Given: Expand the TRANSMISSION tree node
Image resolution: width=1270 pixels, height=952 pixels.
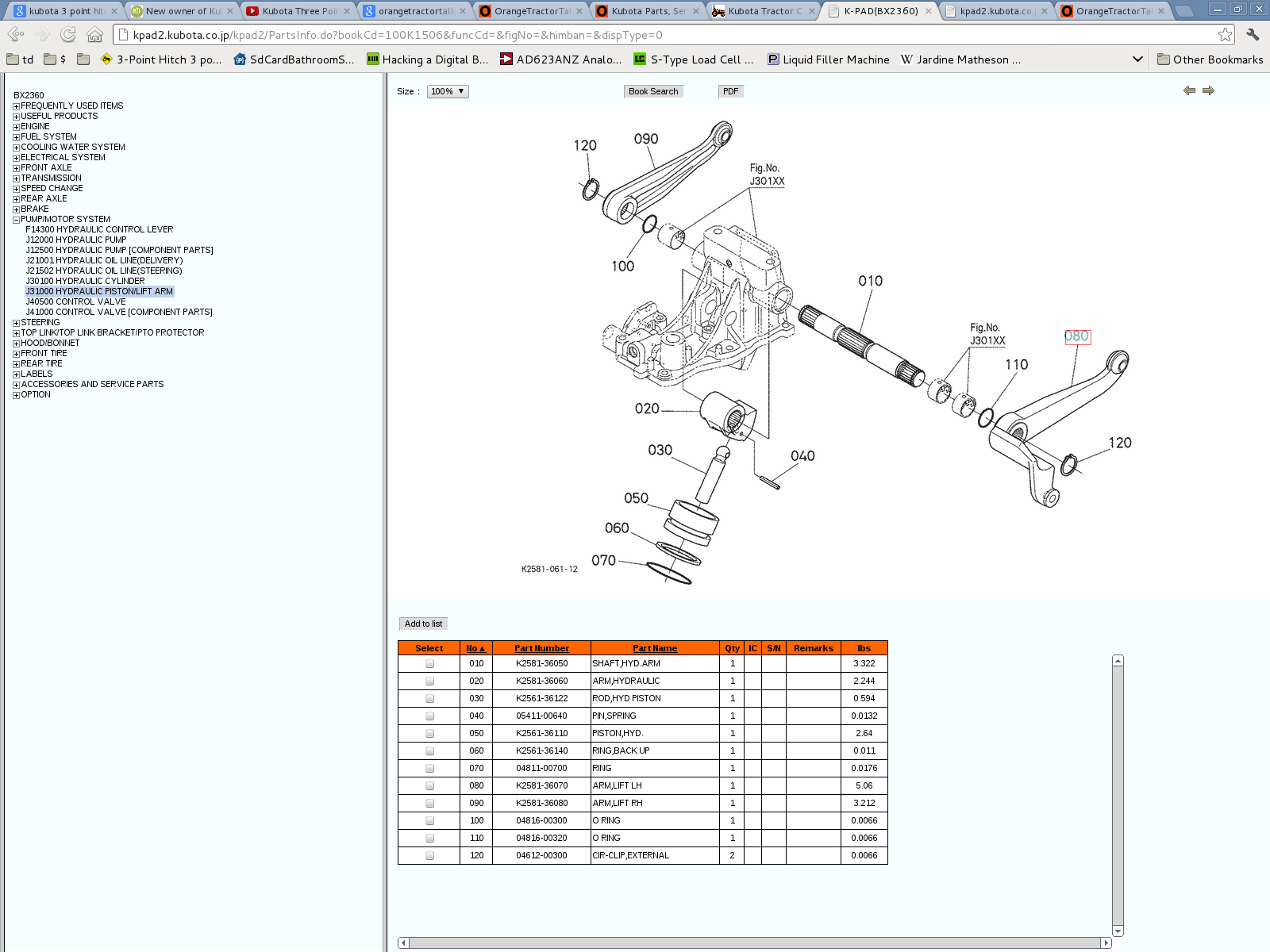Looking at the screenshot, I should click(16, 178).
